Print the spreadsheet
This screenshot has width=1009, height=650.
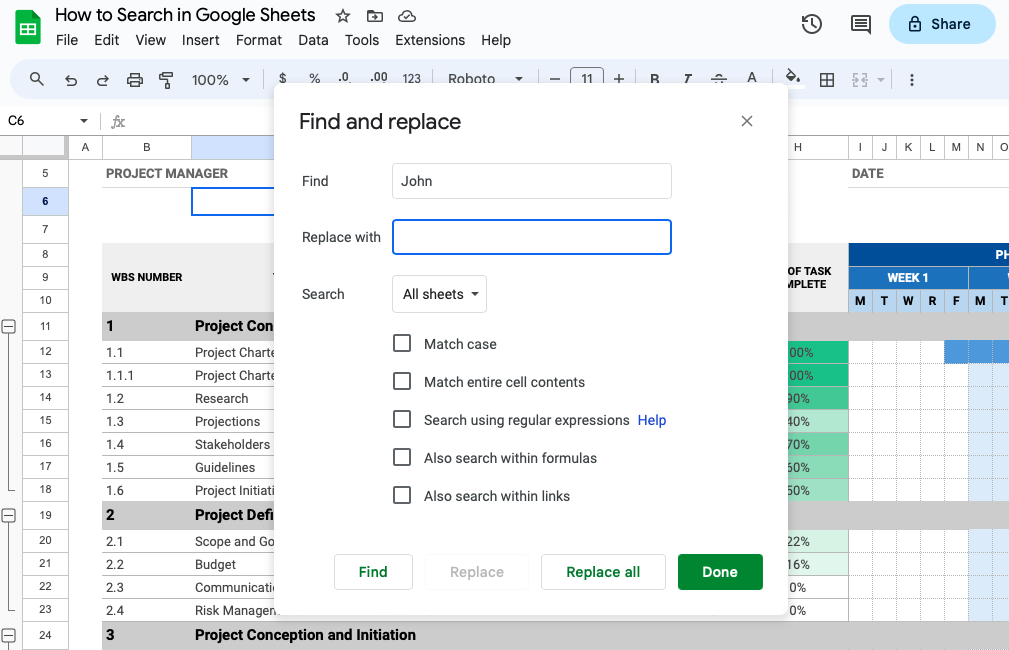(x=134, y=80)
